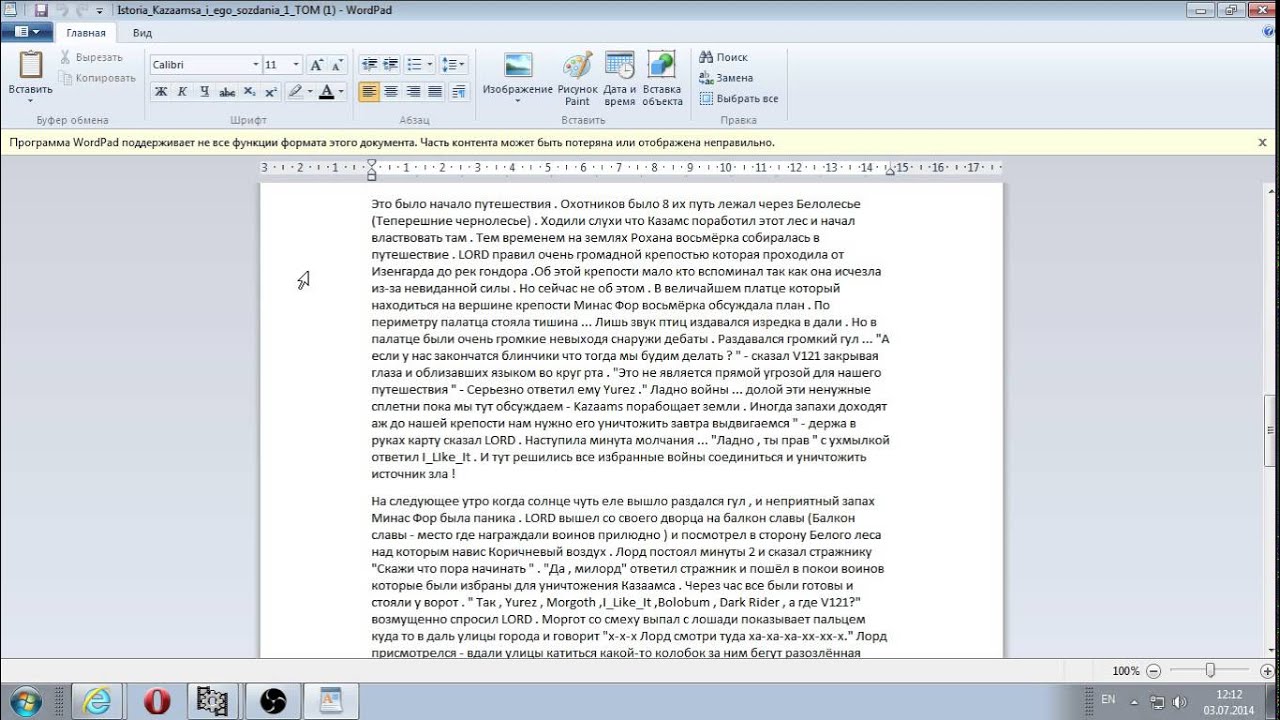The height and width of the screenshot is (720, 1280).
Task: Switch to the Главная tab
Action: tap(86, 32)
